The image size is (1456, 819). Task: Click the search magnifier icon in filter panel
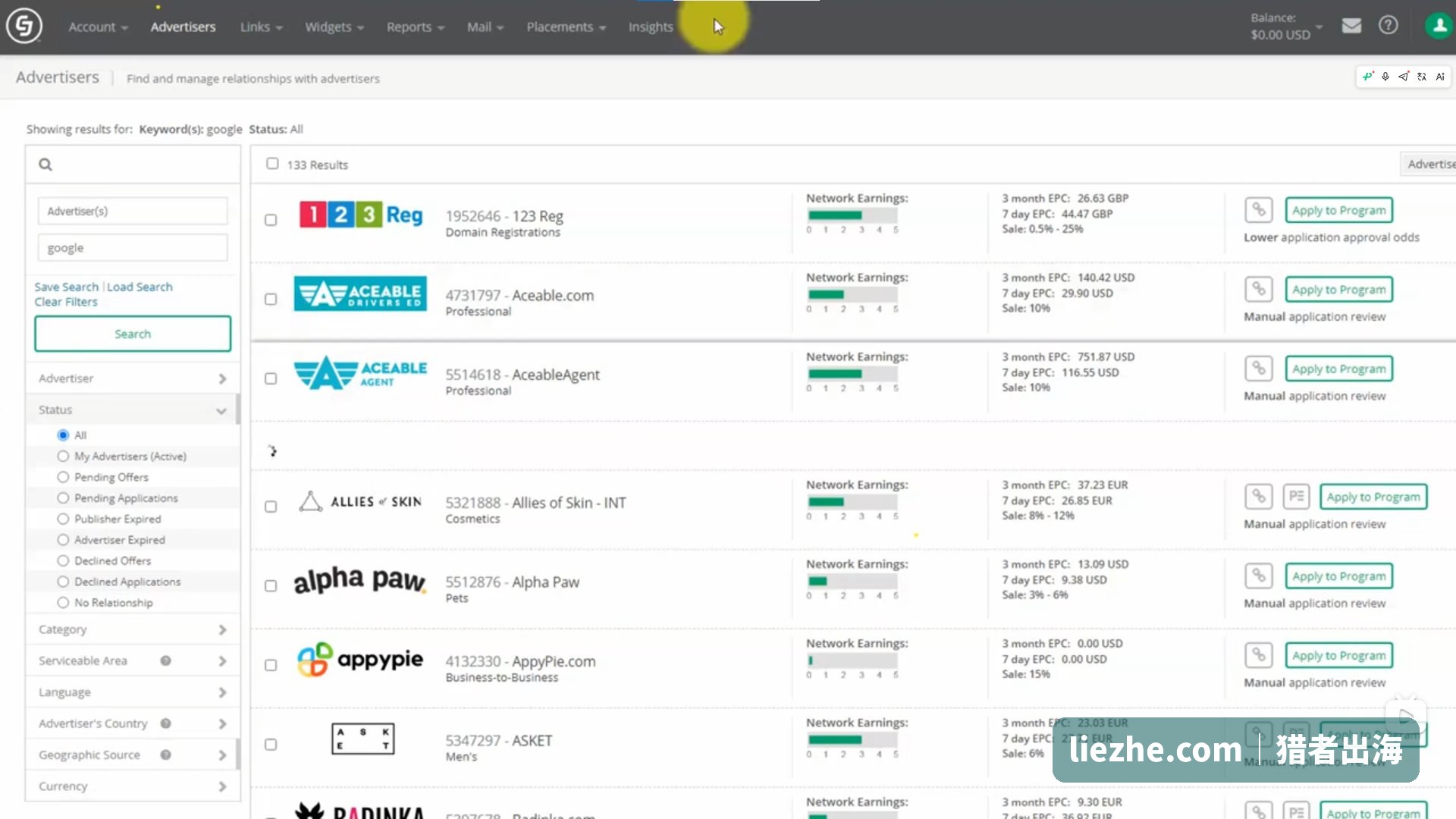(x=45, y=165)
